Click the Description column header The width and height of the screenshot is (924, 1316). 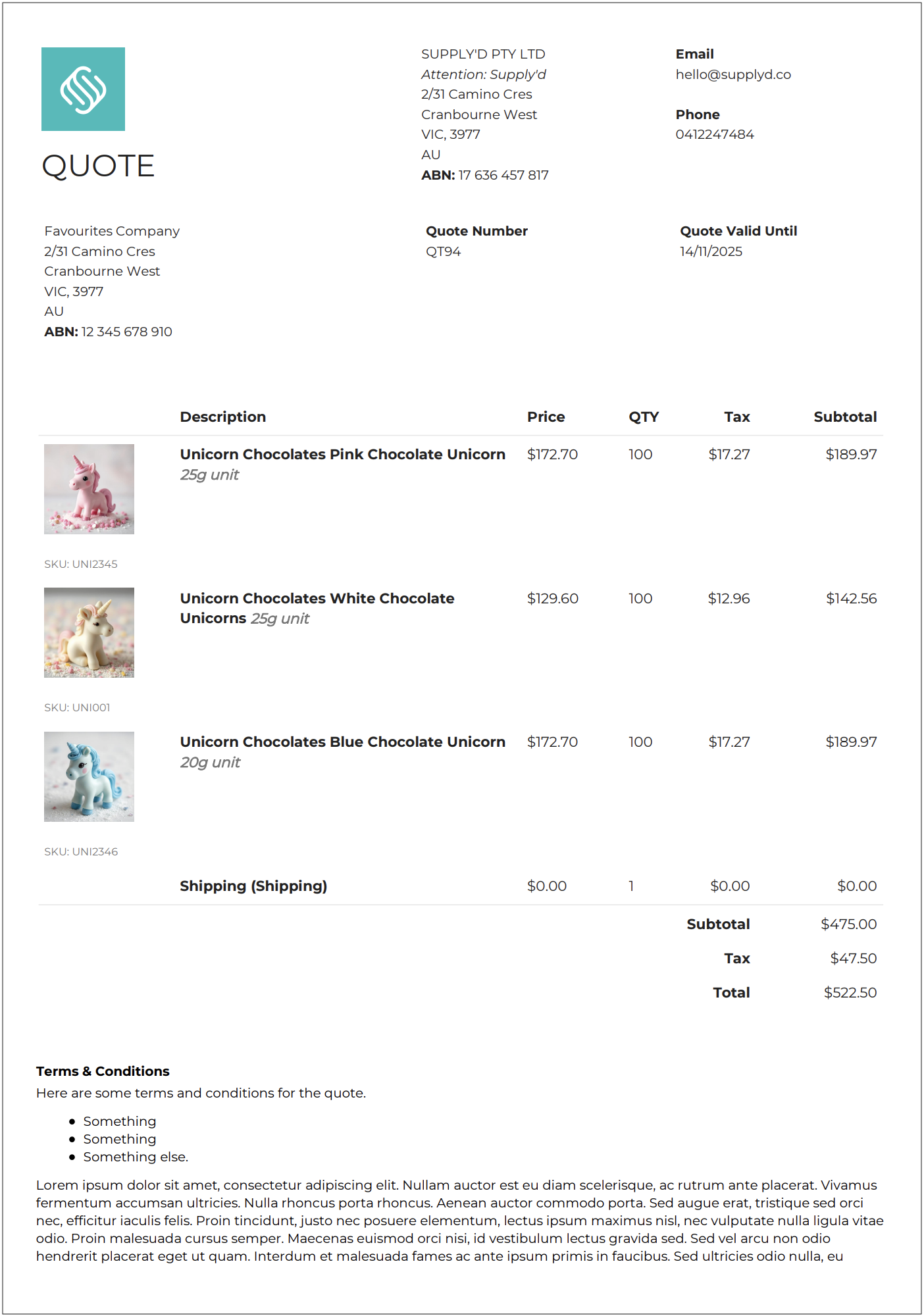(222, 417)
